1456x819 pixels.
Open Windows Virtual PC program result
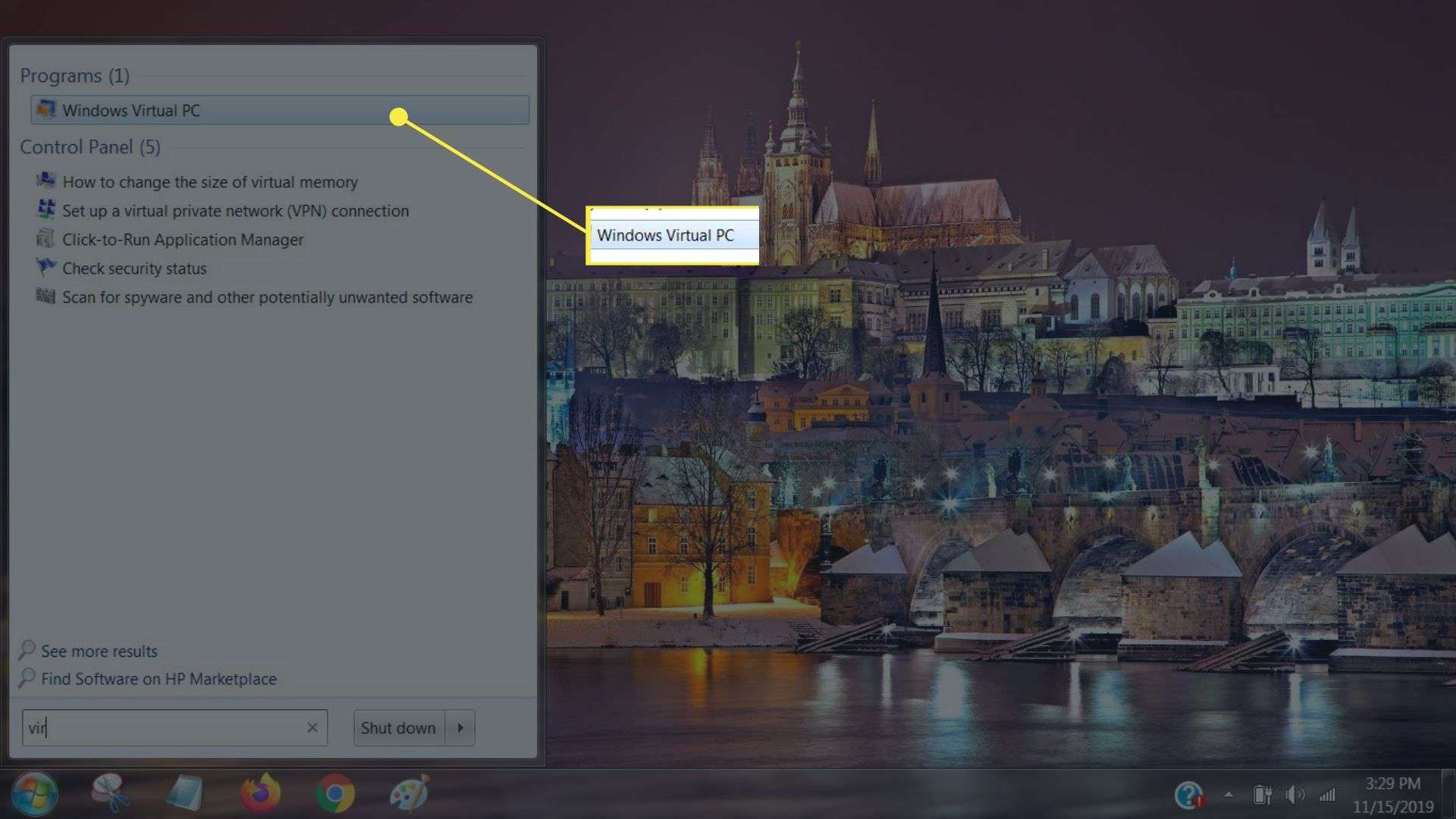coord(279,110)
